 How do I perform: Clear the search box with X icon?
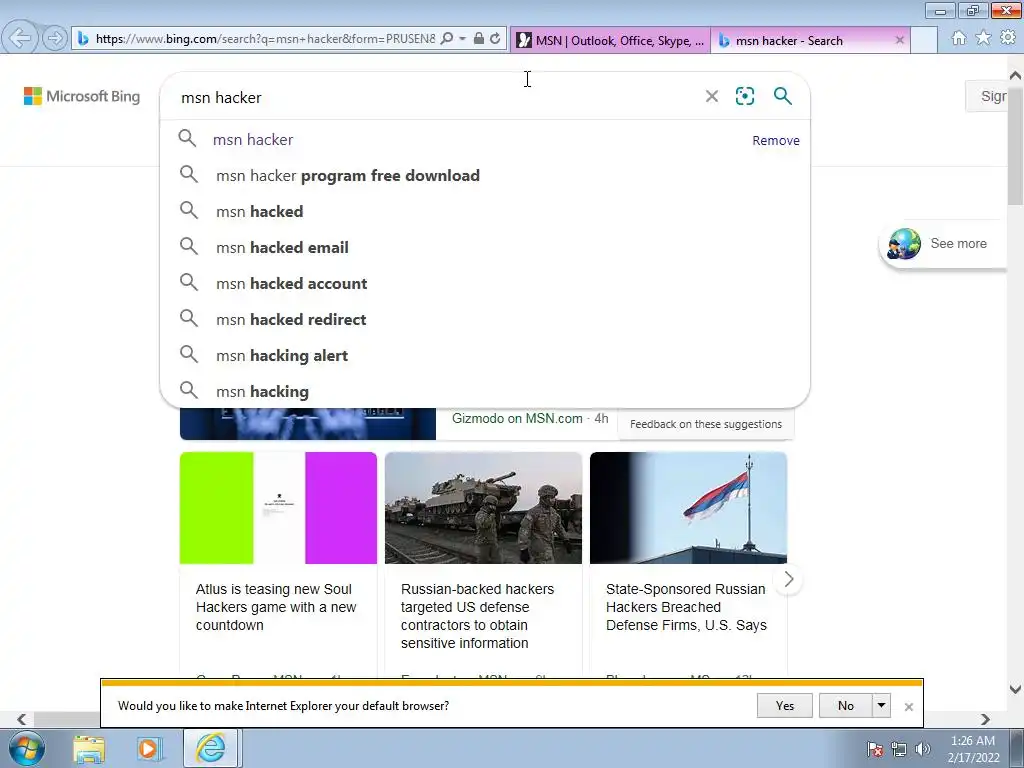point(712,97)
